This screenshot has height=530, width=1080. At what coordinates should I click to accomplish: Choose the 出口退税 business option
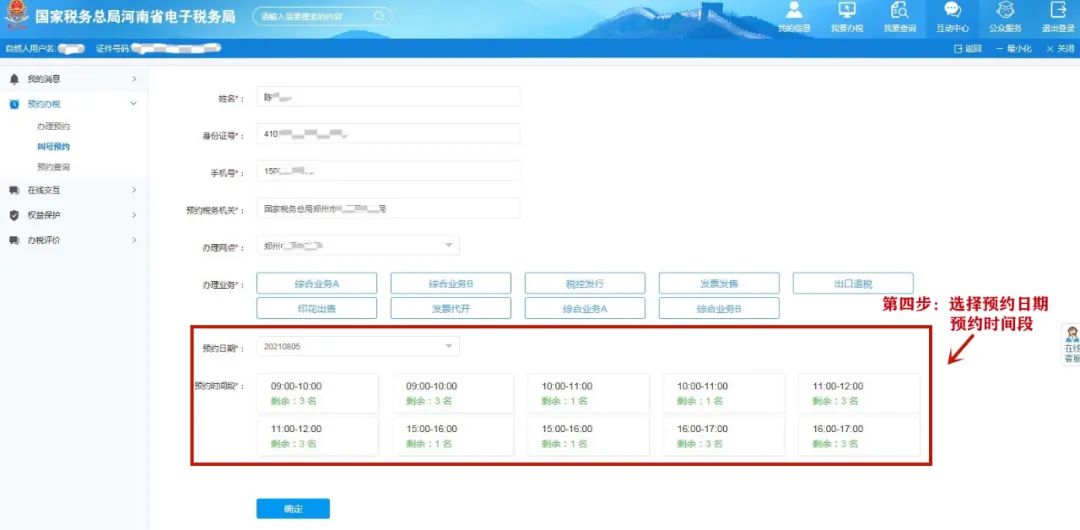(x=853, y=283)
